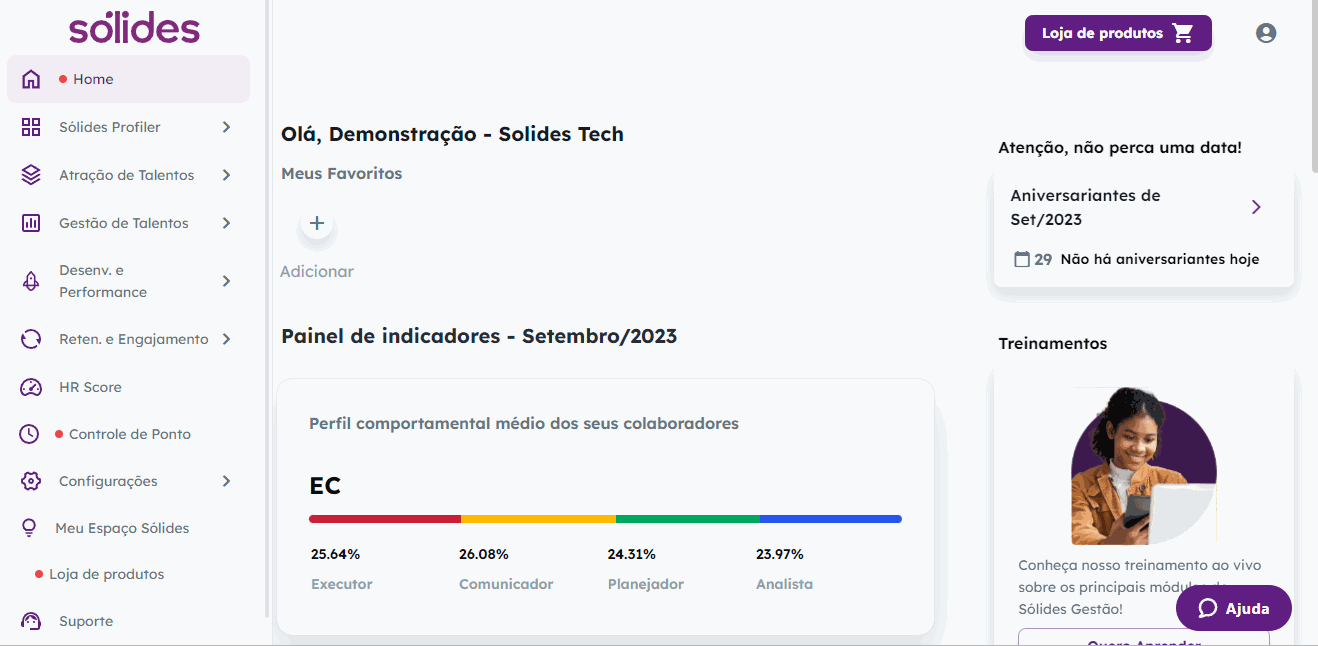Open Loja de produtos in sidebar

click(x=106, y=574)
